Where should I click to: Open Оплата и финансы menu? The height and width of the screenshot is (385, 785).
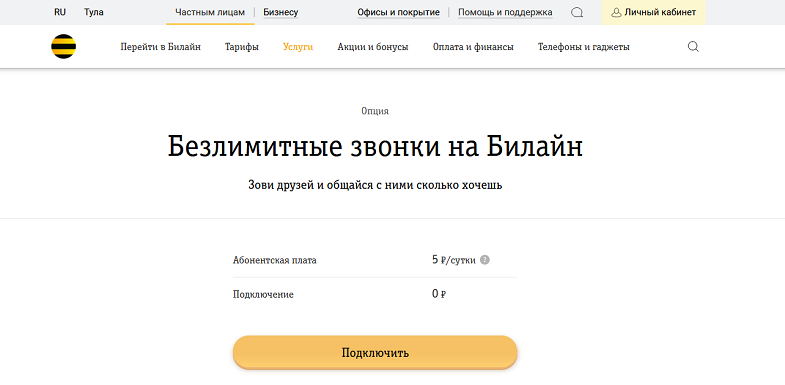473,47
